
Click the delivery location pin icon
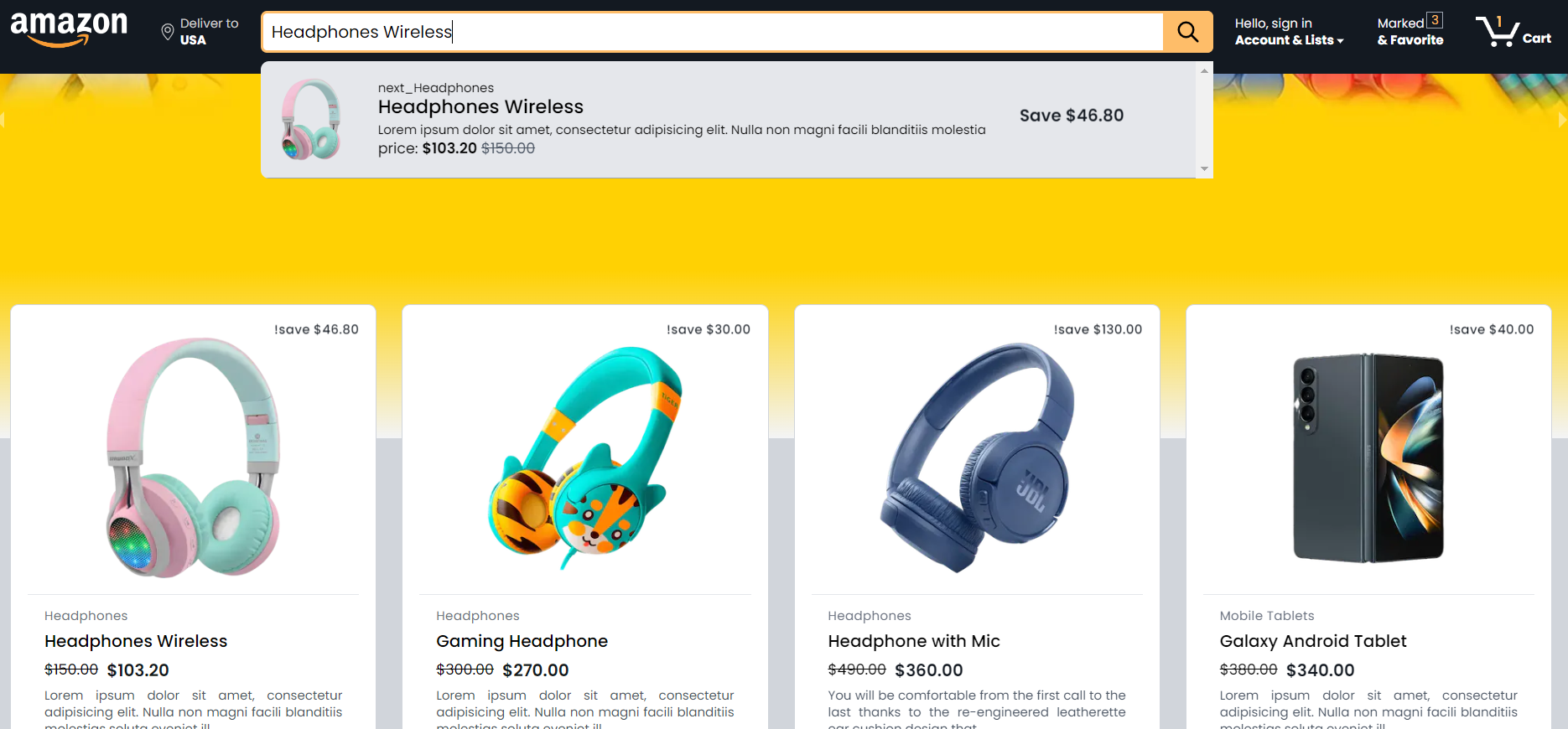pyautogui.click(x=168, y=32)
